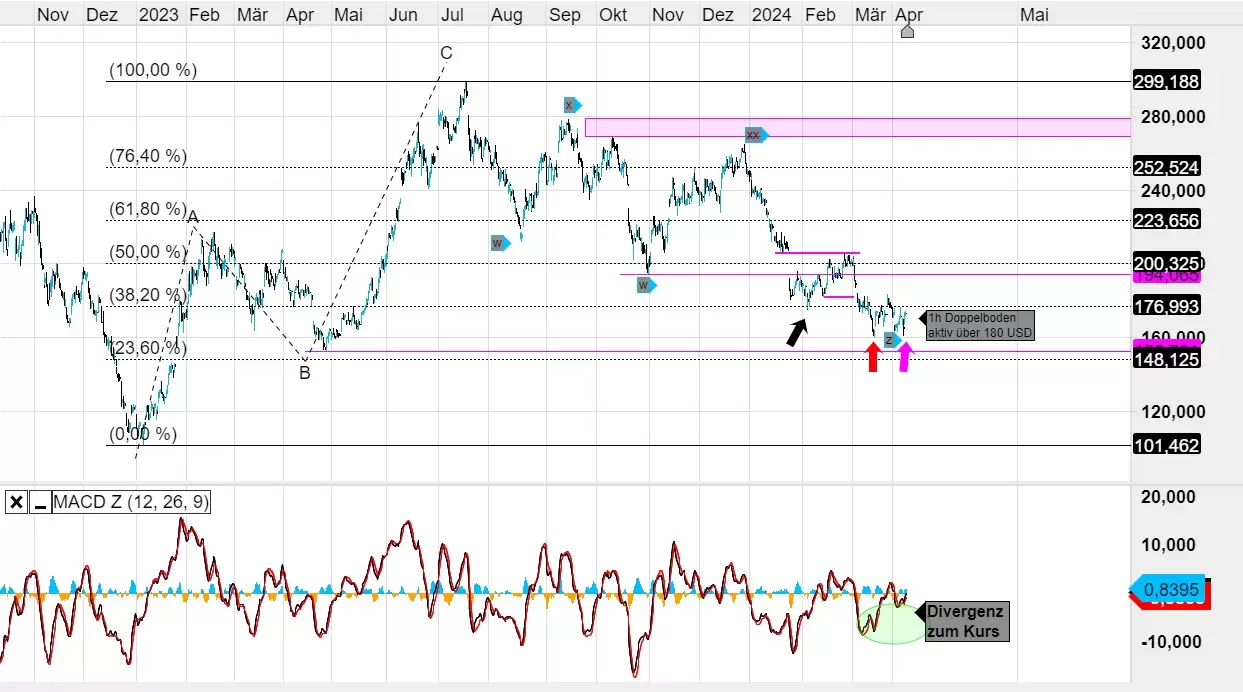Collapse the MACD panel with the minus button
The image size is (1243, 692).
pos(39,502)
